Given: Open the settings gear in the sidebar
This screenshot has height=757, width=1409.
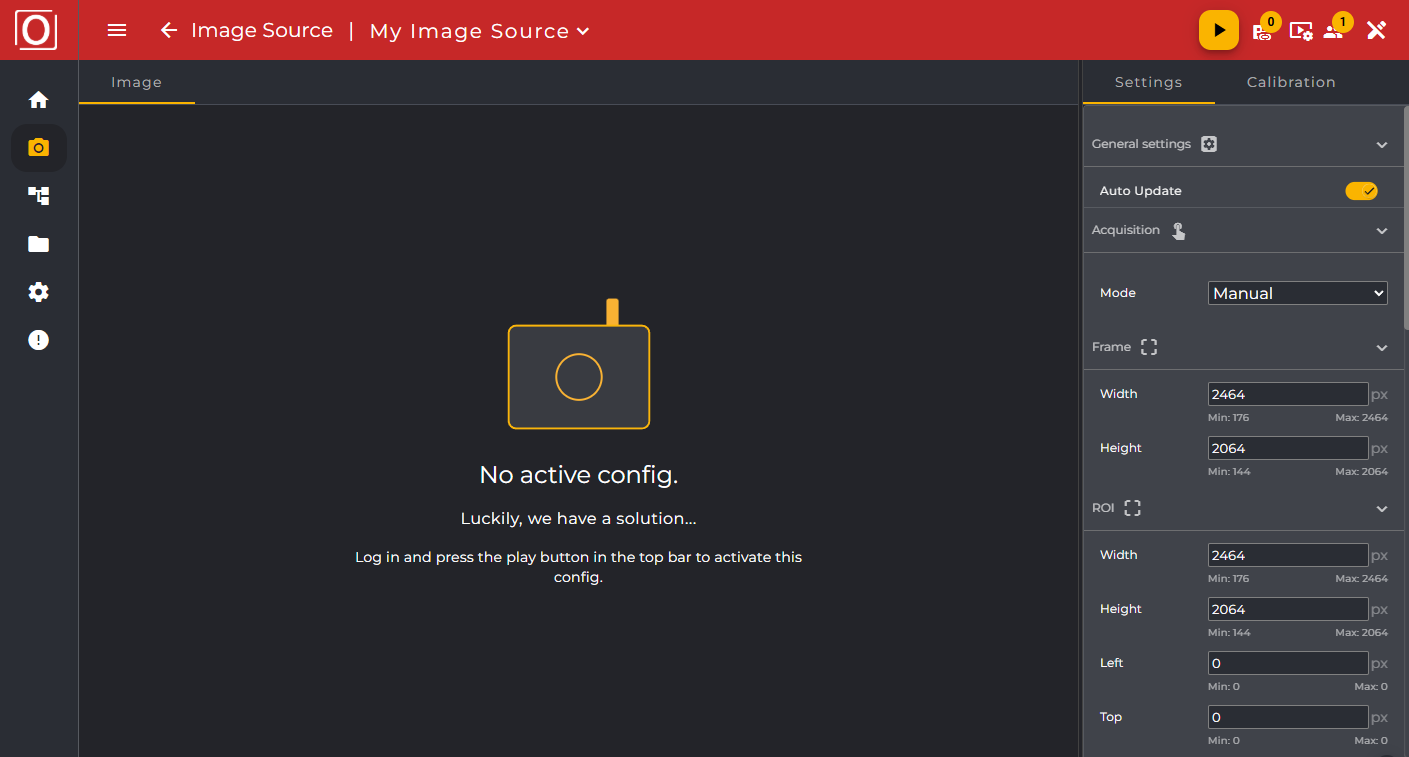Looking at the screenshot, I should [37, 291].
